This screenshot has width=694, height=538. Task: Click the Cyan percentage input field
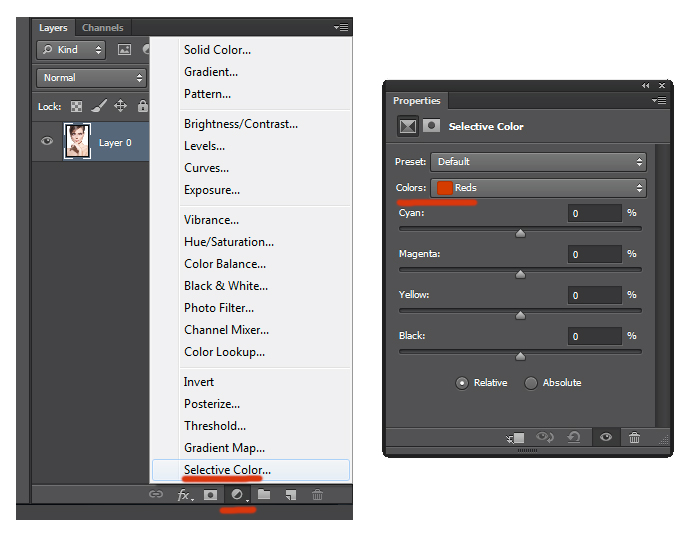[x=595, y=213]
